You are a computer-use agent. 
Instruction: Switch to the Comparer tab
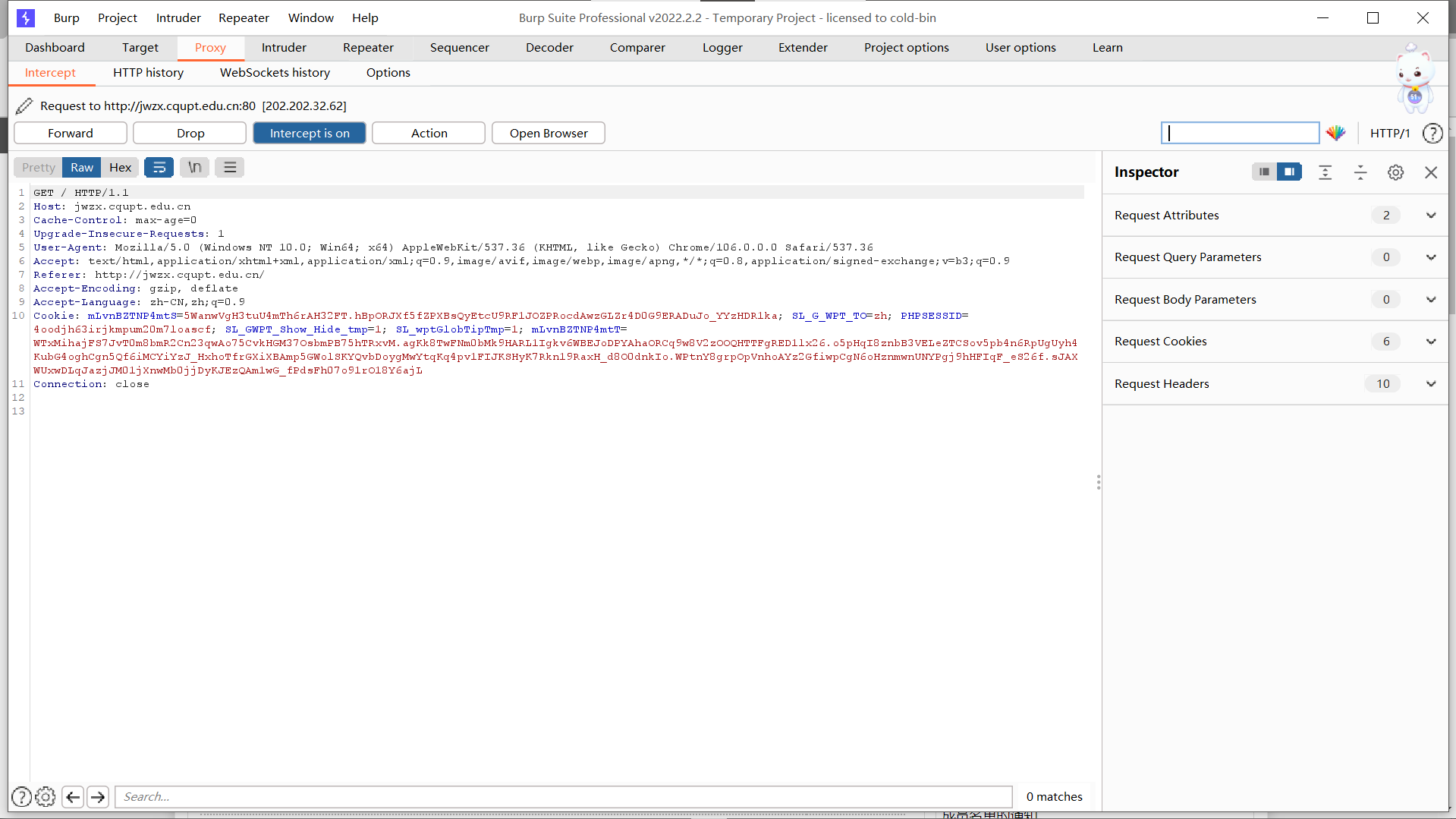[637, 47]
